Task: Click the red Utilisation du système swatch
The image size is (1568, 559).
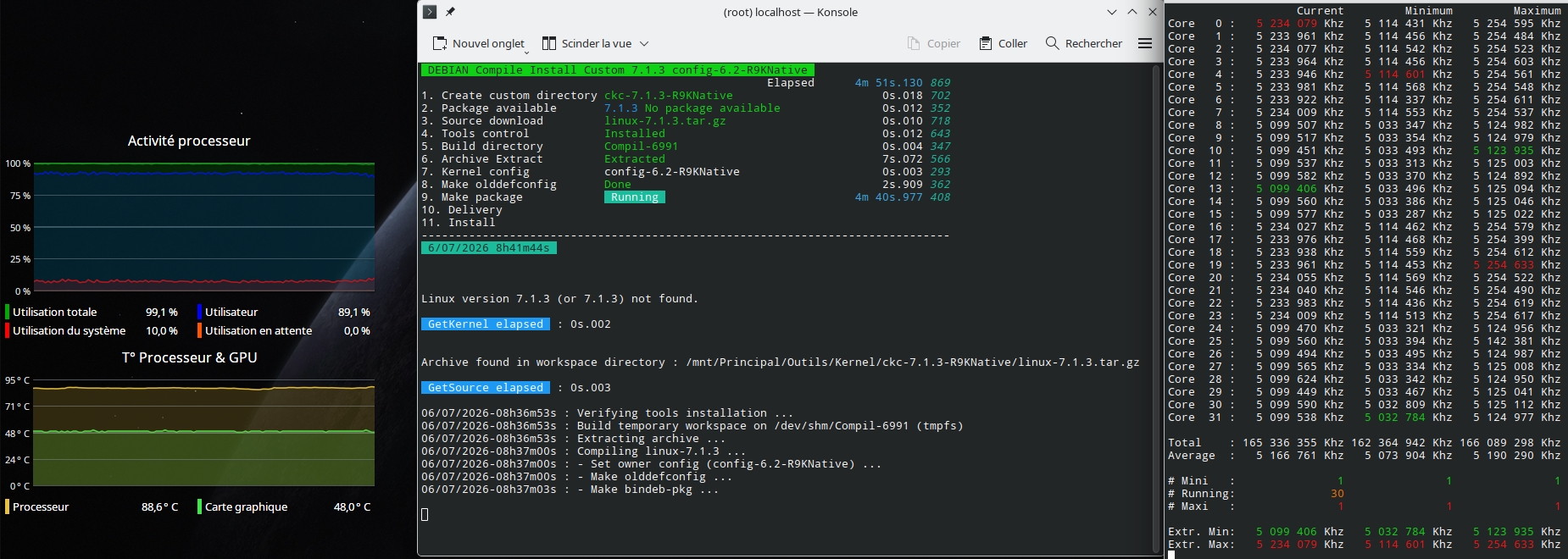Action: click(7, 330)
